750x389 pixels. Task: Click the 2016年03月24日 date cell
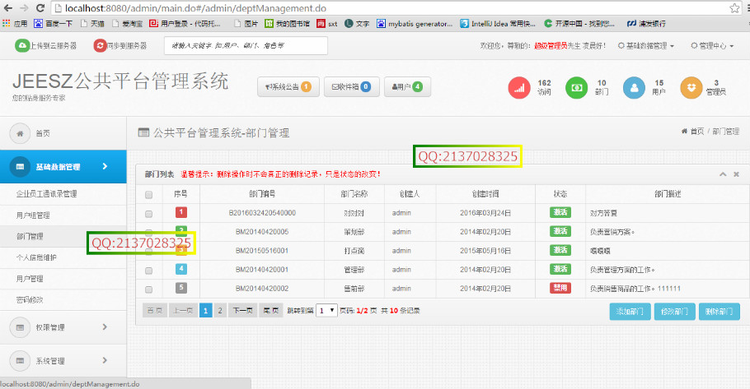[x=485, y=213]
